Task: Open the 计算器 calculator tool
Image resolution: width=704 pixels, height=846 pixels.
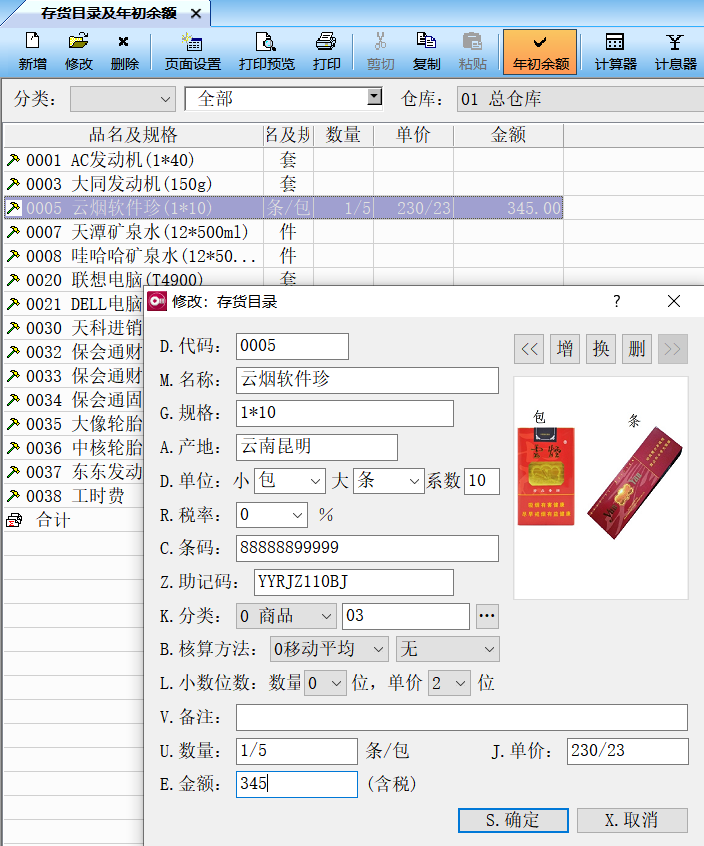Action: tap(615, 52)
